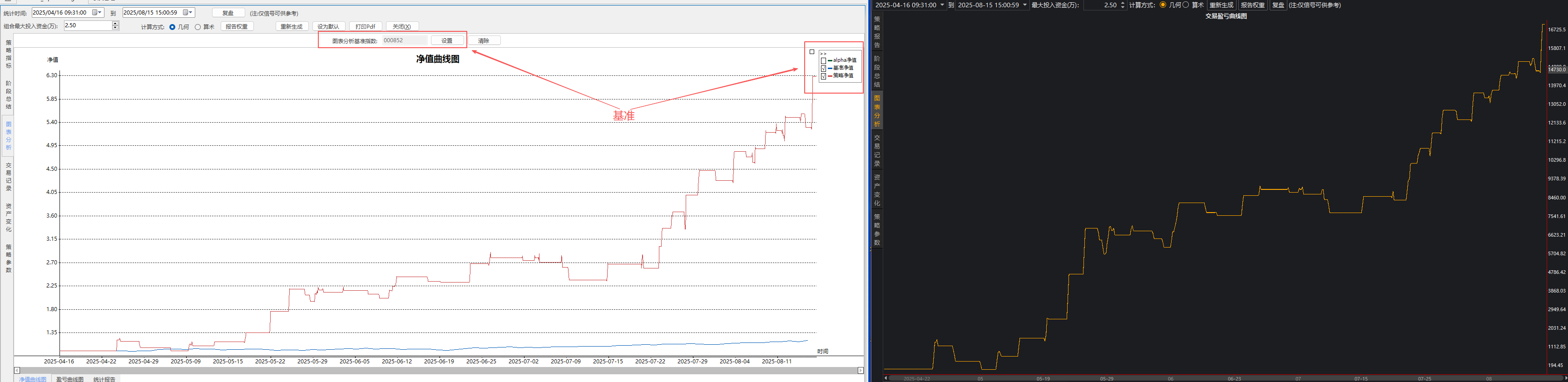This screenshot has height=382, width=1568.
Task: Enable the alpha净值 legend checkbox
Action: tap(824, 61)
